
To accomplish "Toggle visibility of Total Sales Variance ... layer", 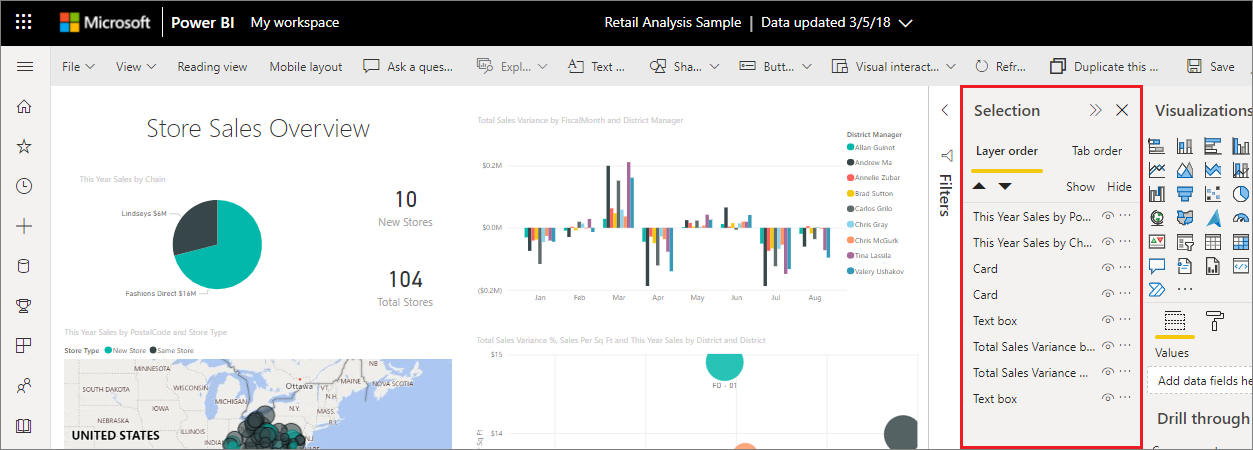I will coord(1107,372).
